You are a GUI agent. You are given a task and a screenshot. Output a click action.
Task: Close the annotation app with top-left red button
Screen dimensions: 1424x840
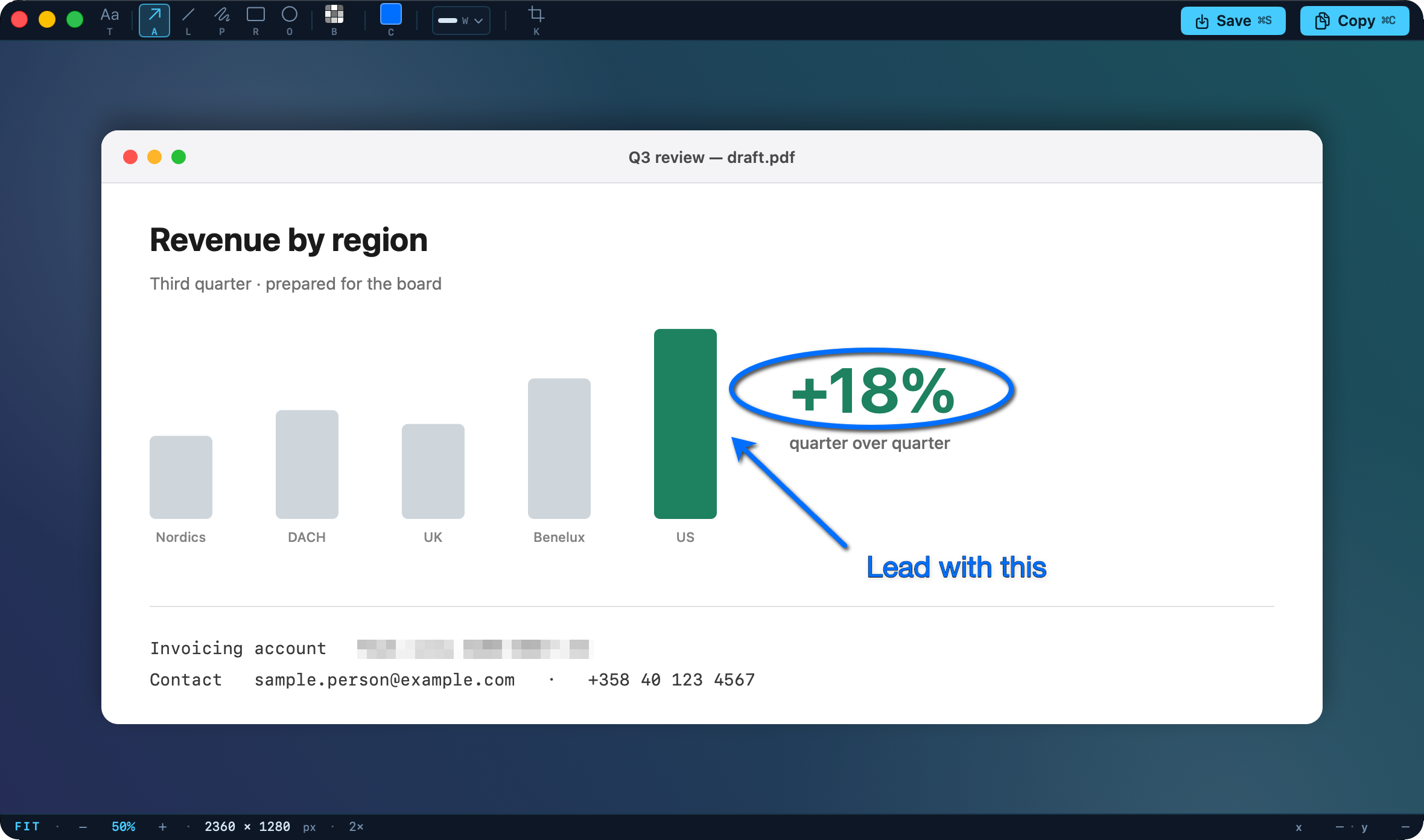(x=19, y=20)
